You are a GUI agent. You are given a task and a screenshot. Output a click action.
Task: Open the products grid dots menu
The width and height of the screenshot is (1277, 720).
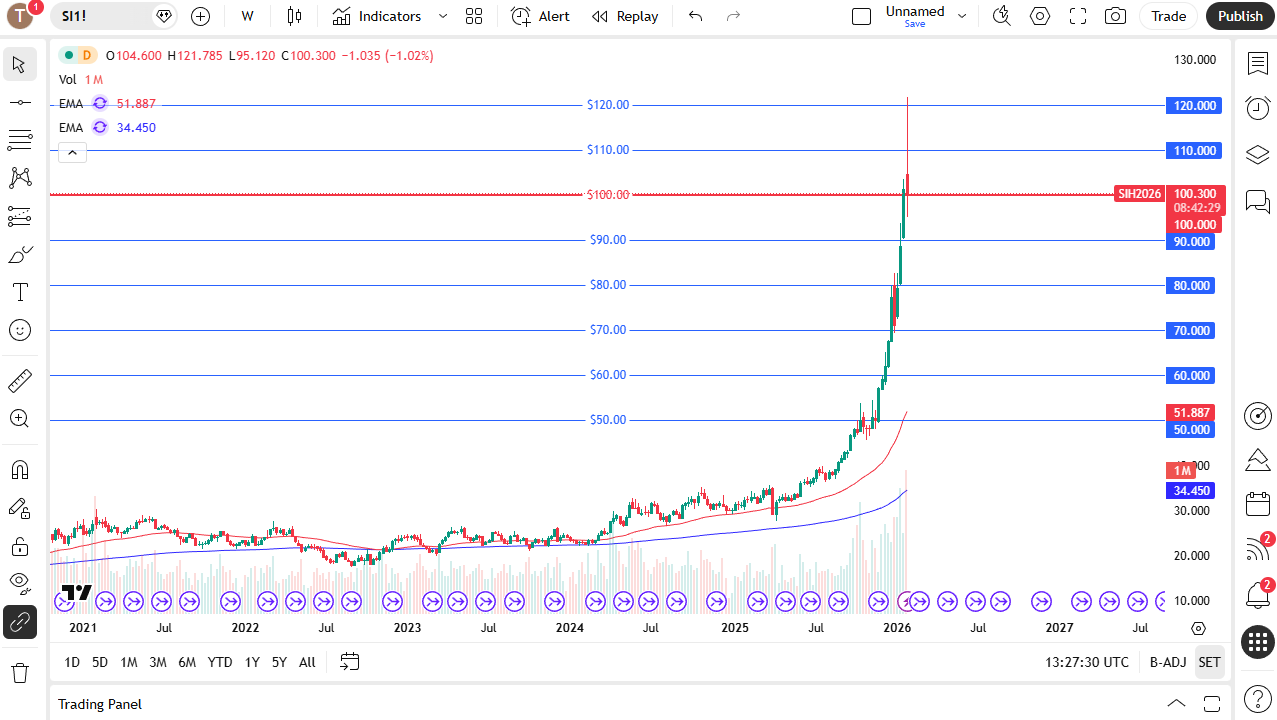coord(1257,642)
